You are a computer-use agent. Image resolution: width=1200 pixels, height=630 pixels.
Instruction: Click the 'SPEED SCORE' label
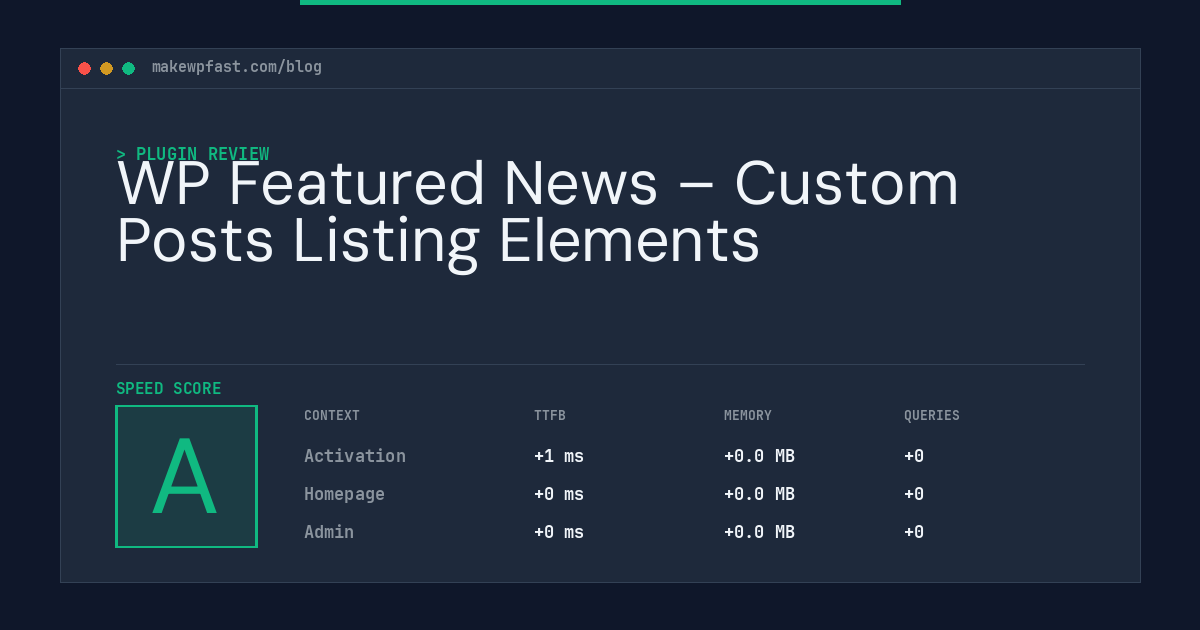169,389
